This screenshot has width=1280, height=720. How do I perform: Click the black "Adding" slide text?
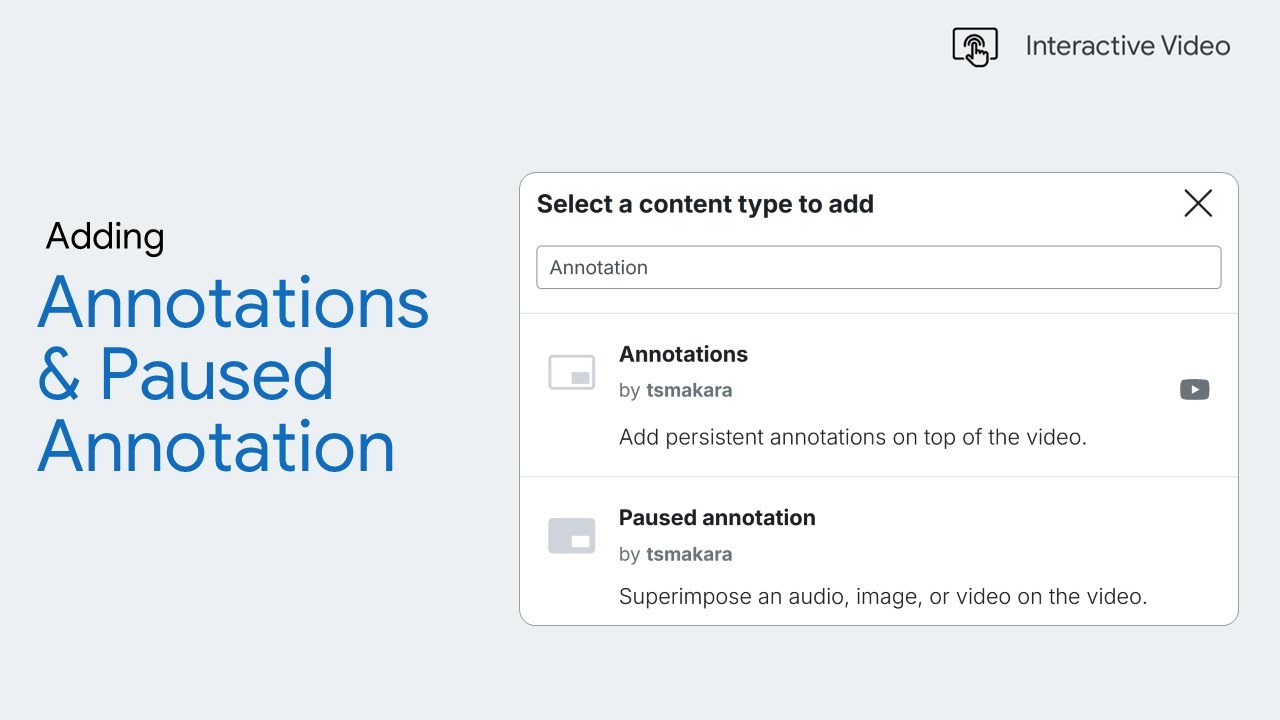tap(105, 237)
